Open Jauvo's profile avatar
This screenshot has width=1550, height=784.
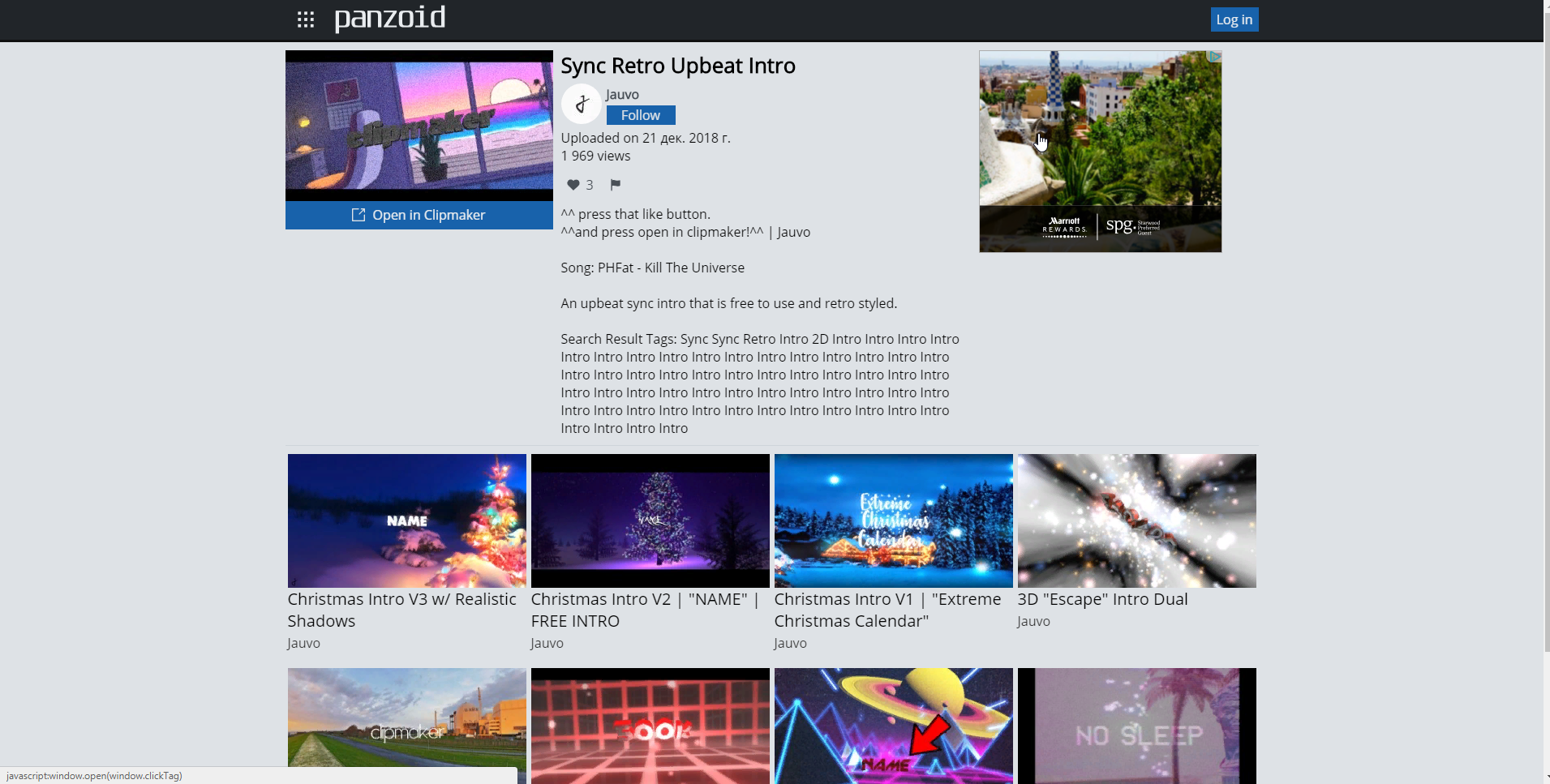(581, 104)
